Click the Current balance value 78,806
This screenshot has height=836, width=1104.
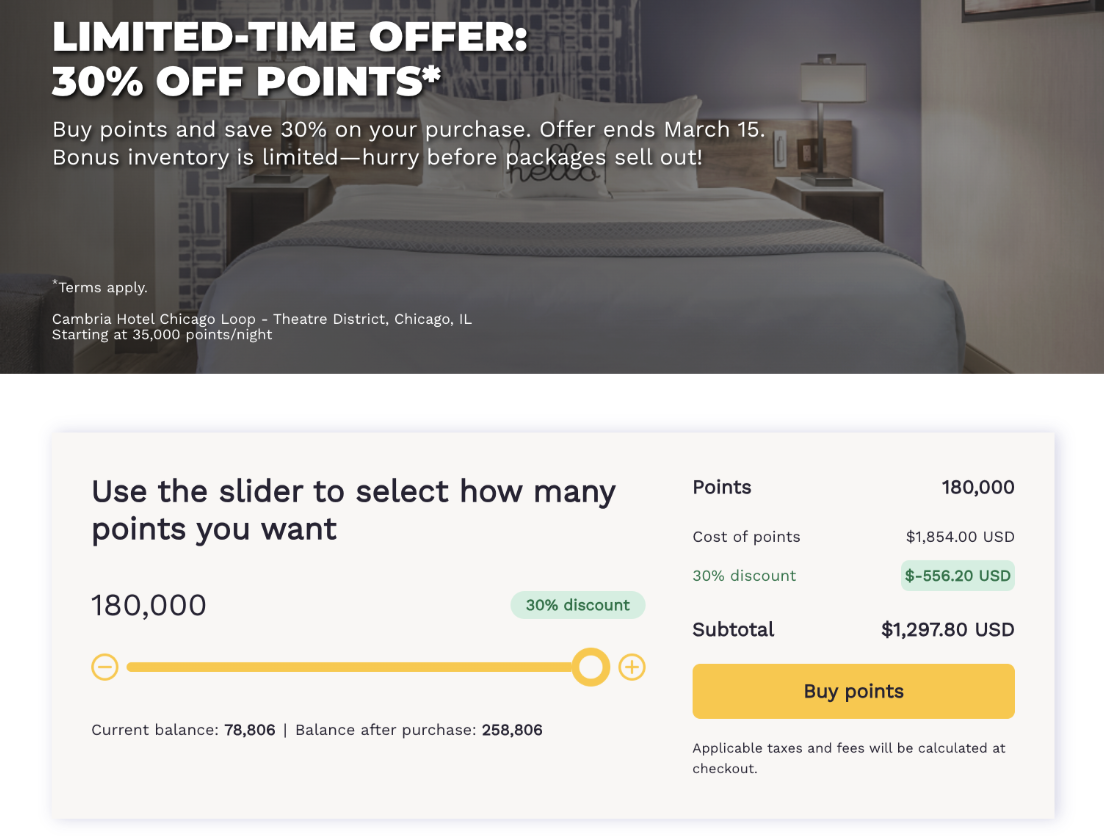pyautogui.click(x=250, y=730)
